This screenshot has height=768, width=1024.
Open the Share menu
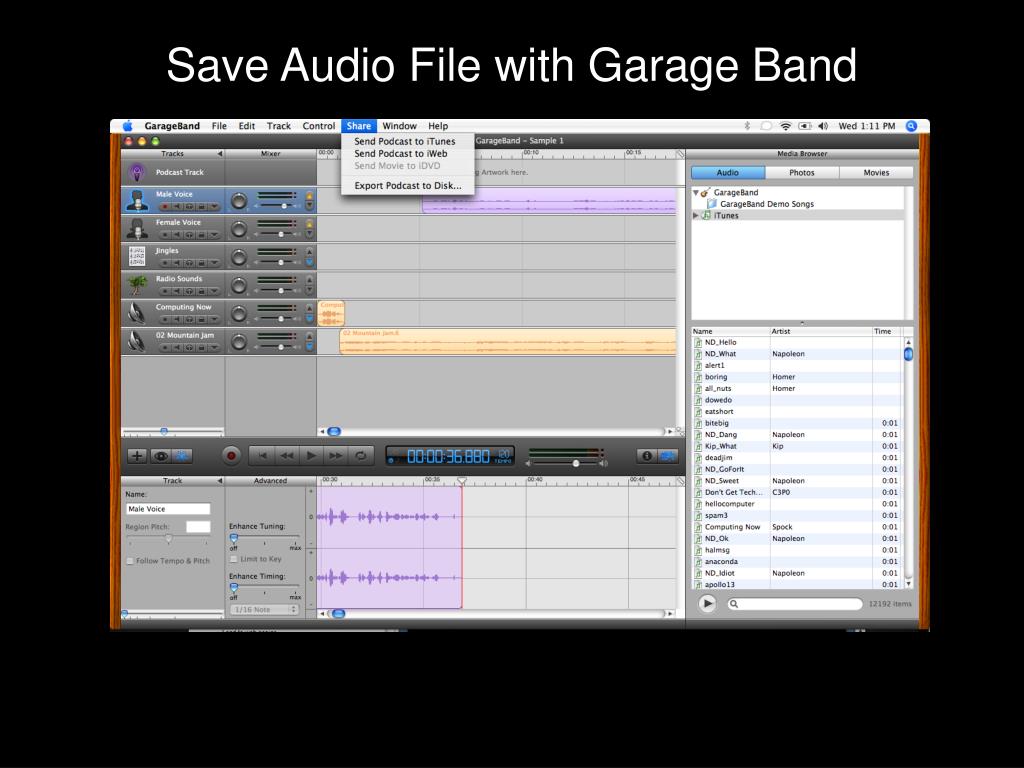click(x=359, y=126)
